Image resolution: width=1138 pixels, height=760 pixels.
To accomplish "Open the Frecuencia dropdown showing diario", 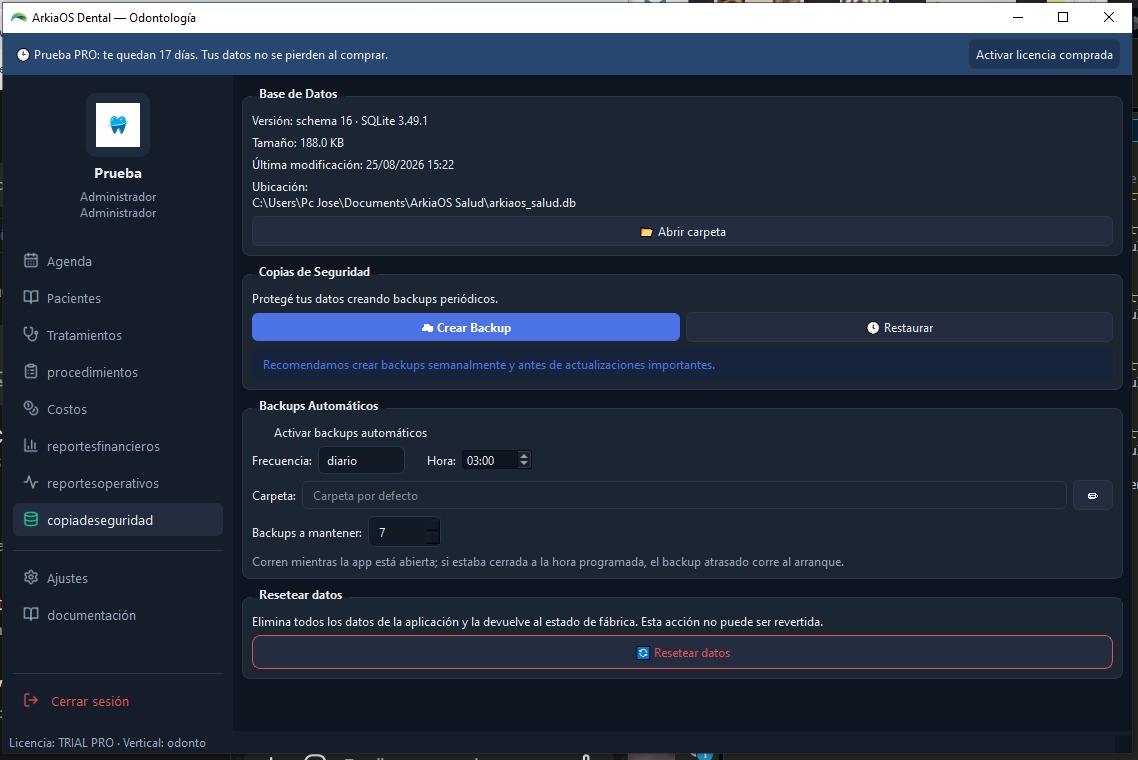I will coord(361,460).
